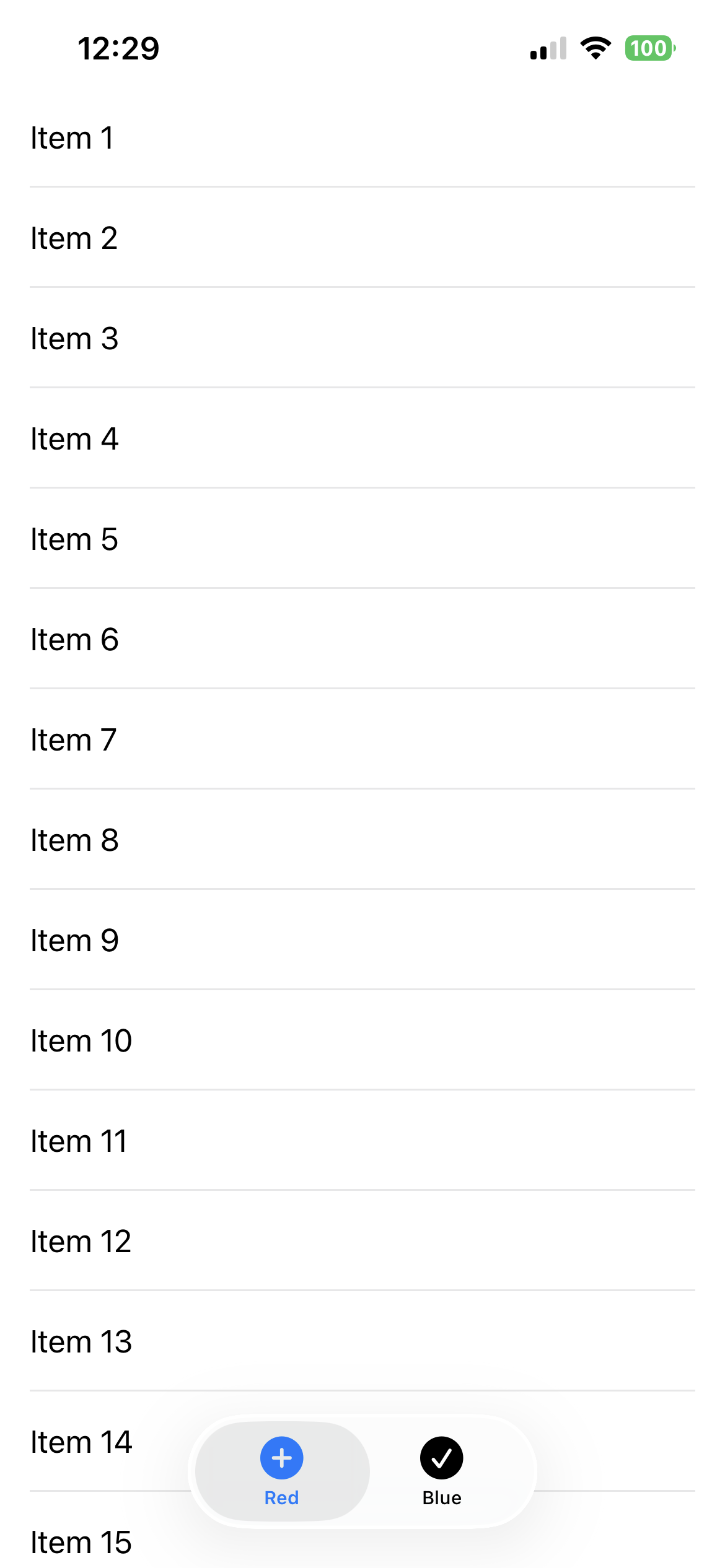The width and height of the screenshot is (725, 1568).
Task: Tap the Wi-Fi status icon
Action: click(x=595, y=48)
